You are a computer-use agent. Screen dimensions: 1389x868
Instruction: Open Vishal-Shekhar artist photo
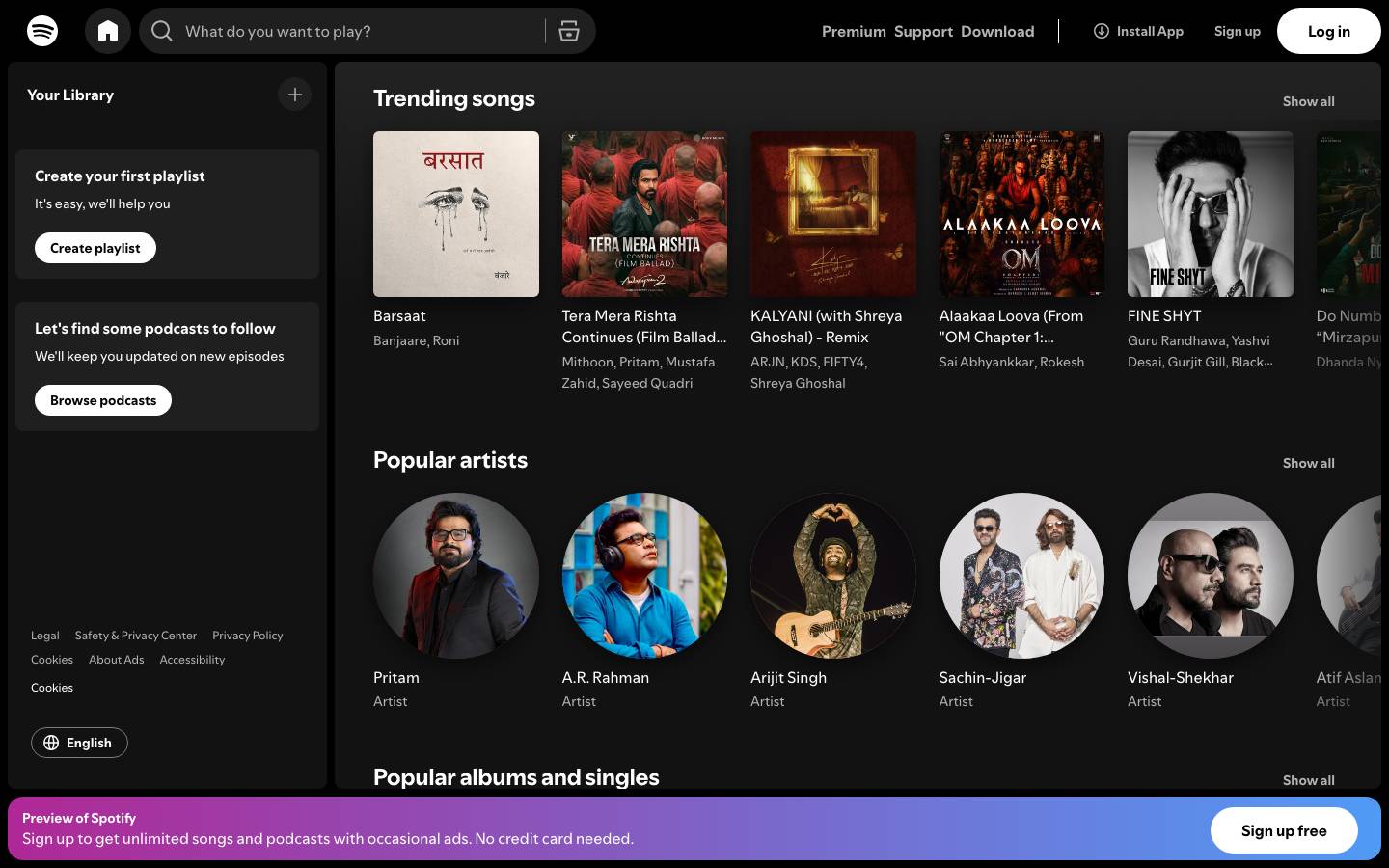click(1211, 576)
